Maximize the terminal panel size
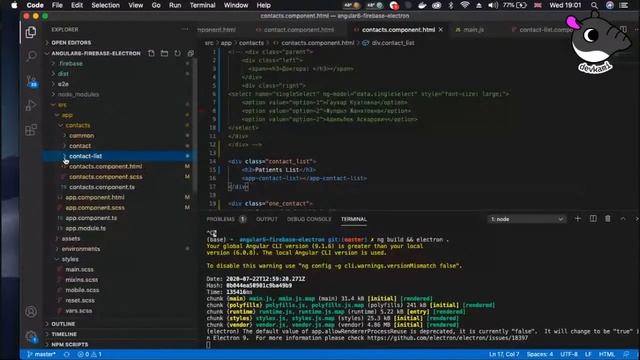The width and height of the screenshot is (640, 360). 623,219
